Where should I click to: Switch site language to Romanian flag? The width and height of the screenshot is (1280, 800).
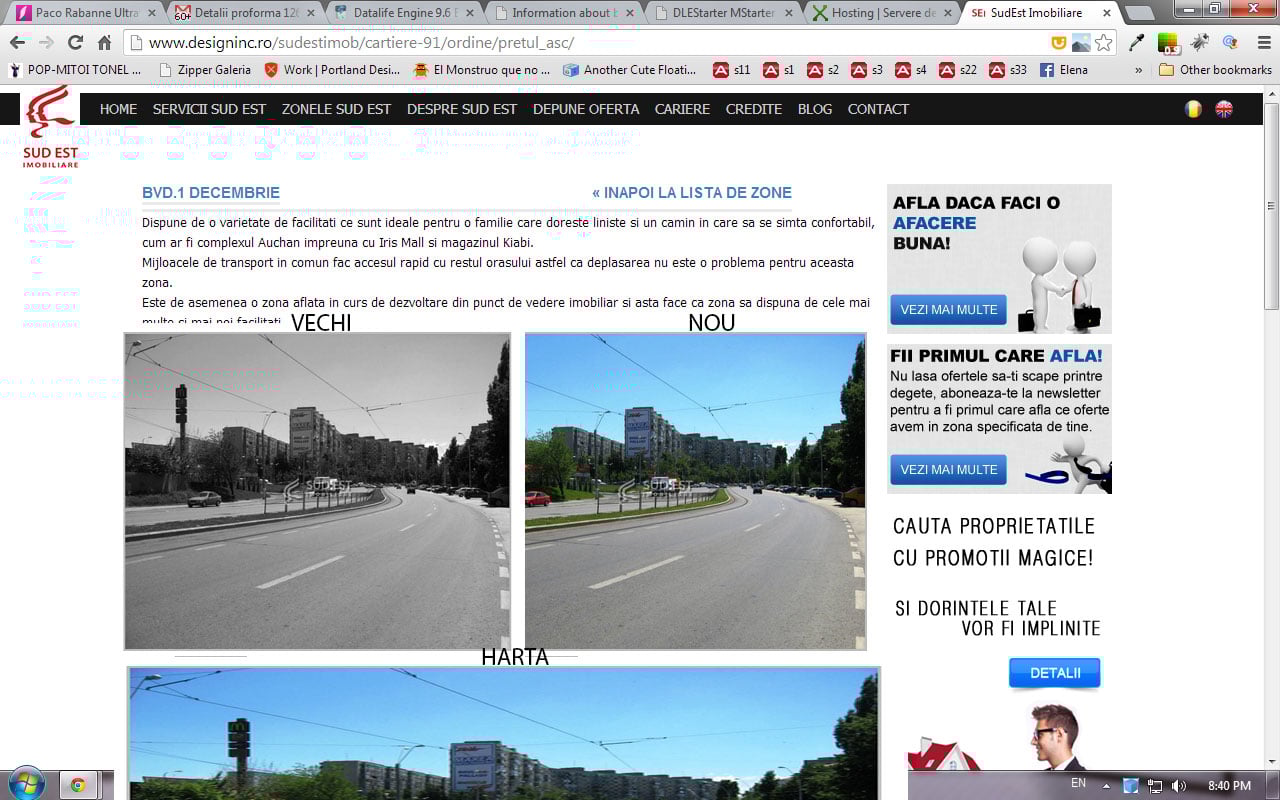(1193, 109)
